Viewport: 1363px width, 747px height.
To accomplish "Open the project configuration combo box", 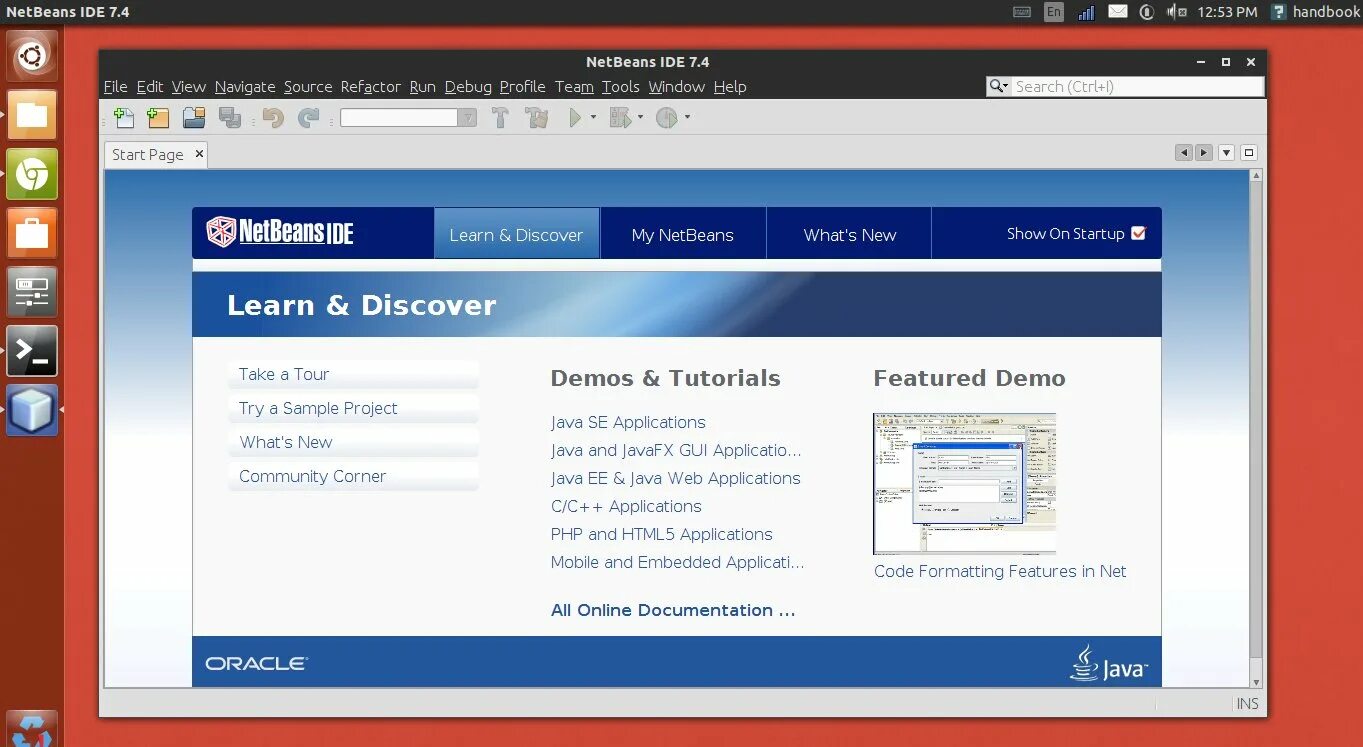I will coord(408,118).
